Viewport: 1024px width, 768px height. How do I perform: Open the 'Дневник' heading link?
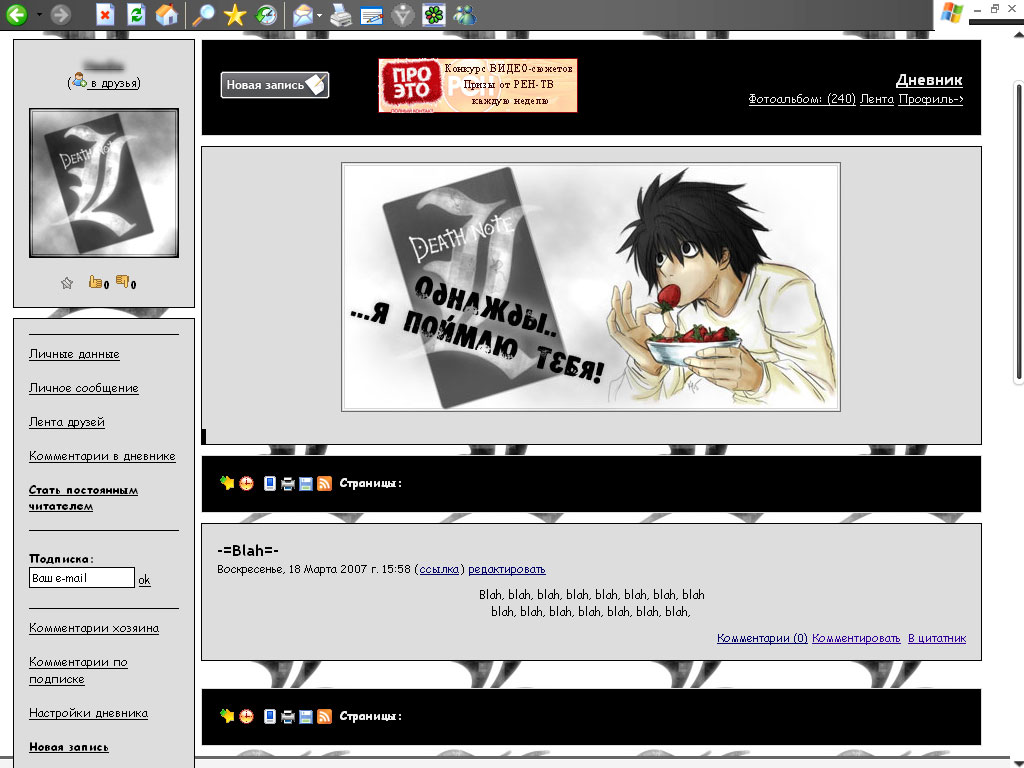[x=929, y=80]
